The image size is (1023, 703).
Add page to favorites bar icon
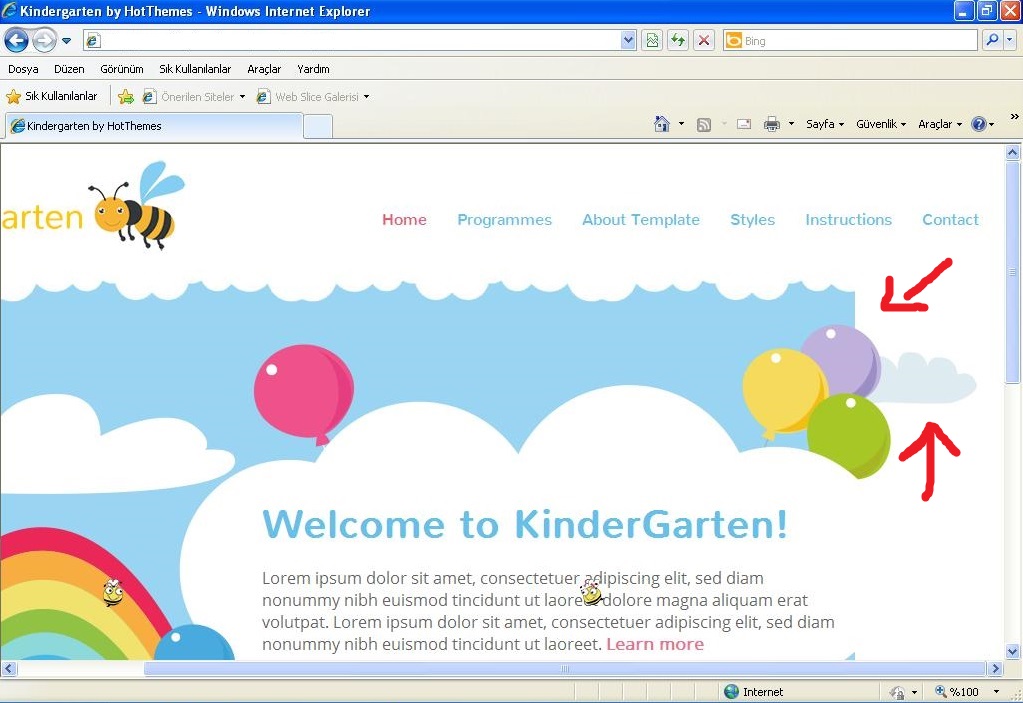tap(126, 97)
